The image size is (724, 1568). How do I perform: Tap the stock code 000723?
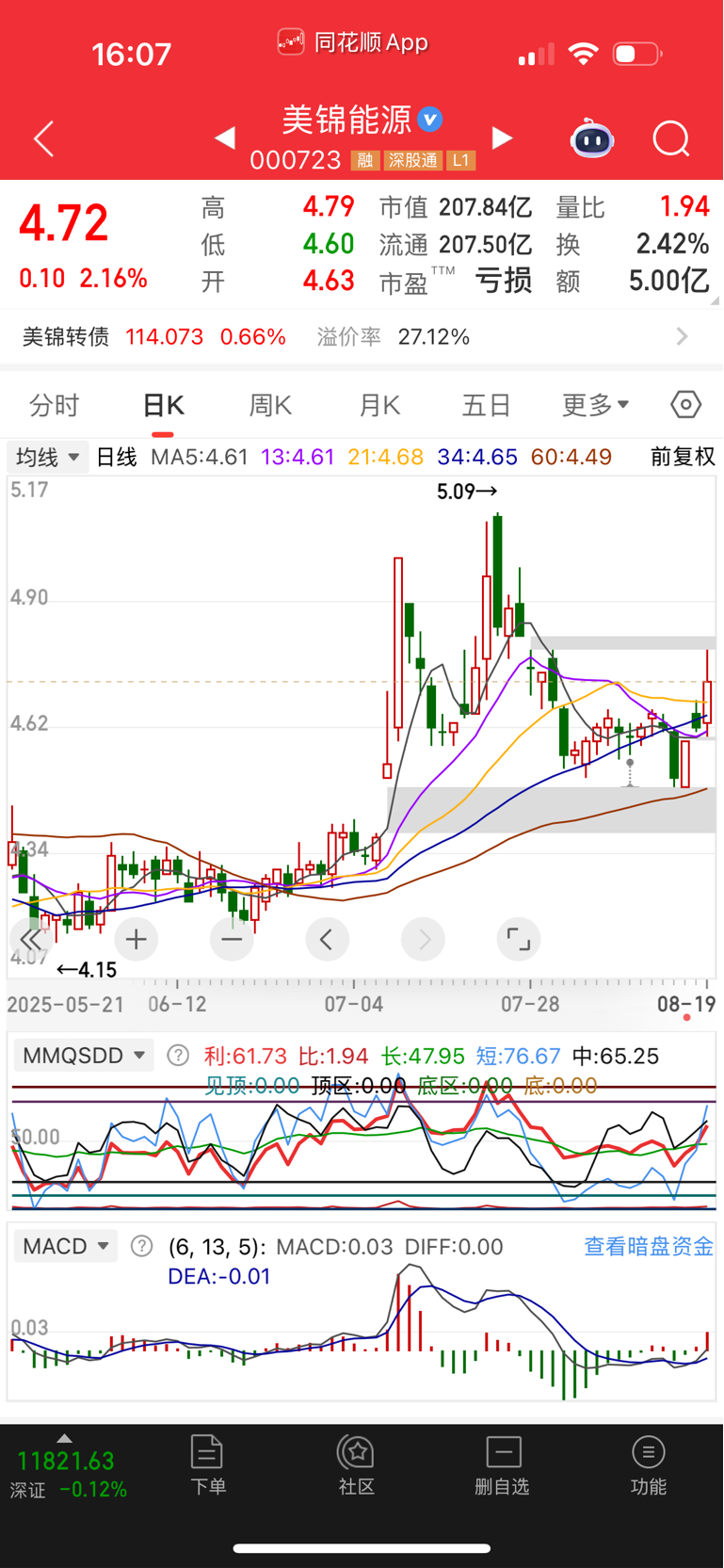[296, 161]
